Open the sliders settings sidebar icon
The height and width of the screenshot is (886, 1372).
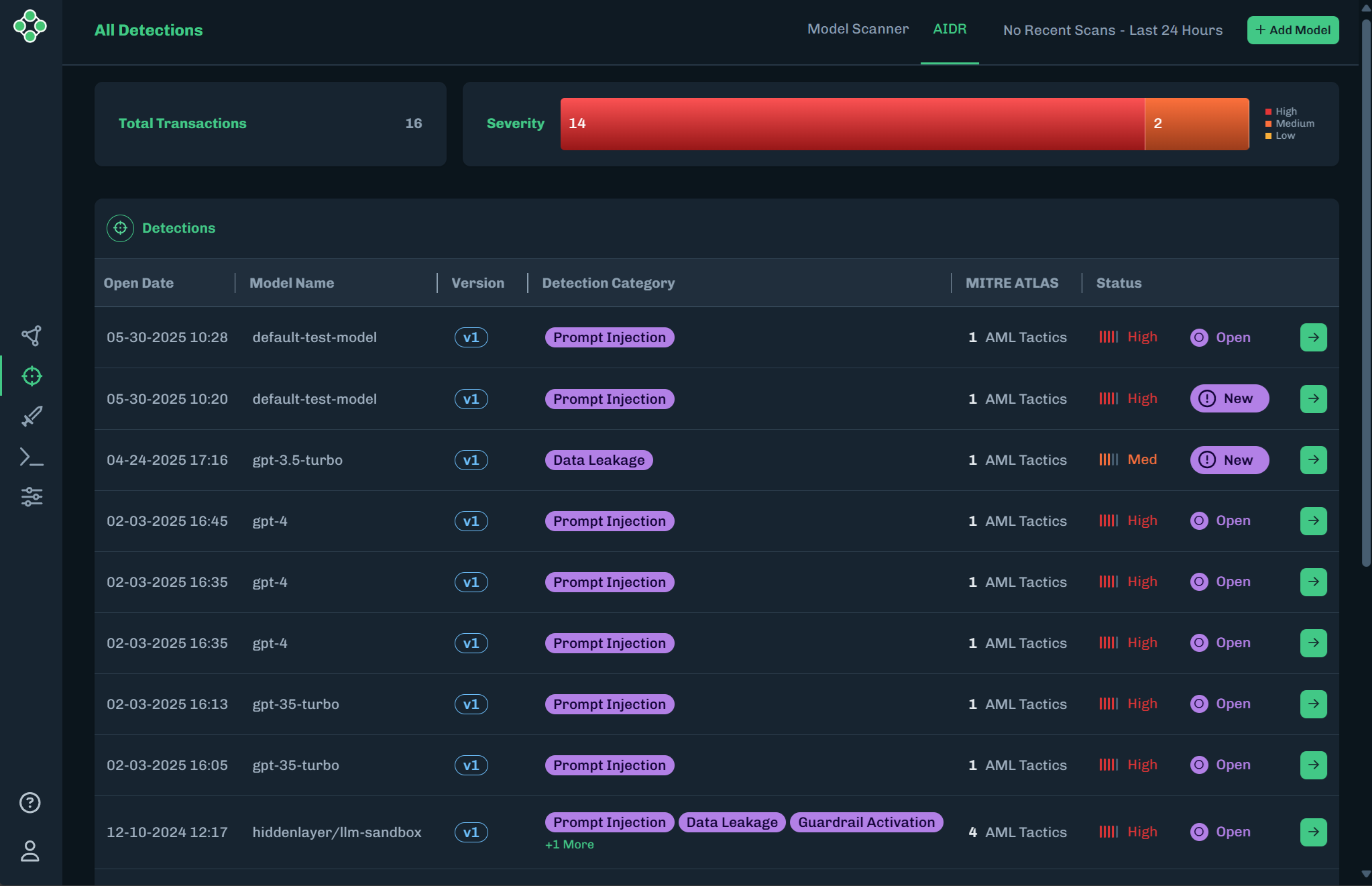(32, 497)
